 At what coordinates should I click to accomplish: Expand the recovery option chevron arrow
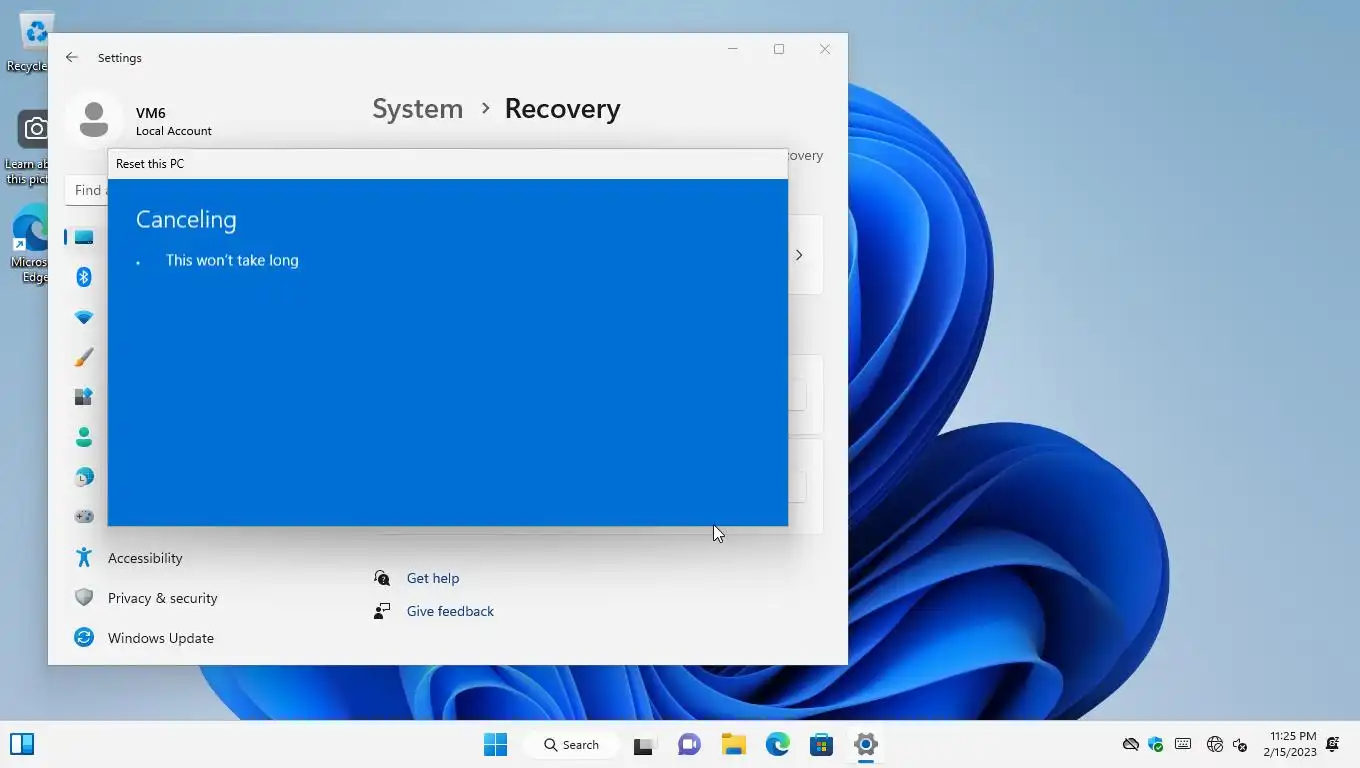tap(799, 255)
